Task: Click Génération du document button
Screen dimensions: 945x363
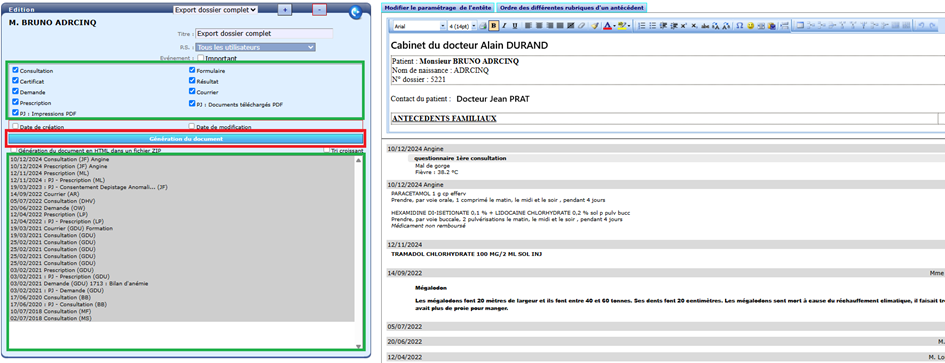Action: point(186,139)
